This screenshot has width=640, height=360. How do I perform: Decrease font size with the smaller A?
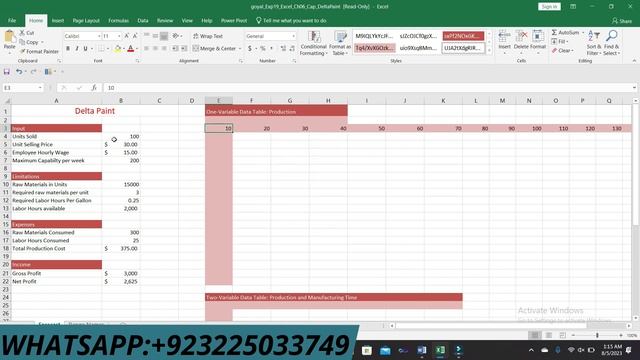(135, 36)
